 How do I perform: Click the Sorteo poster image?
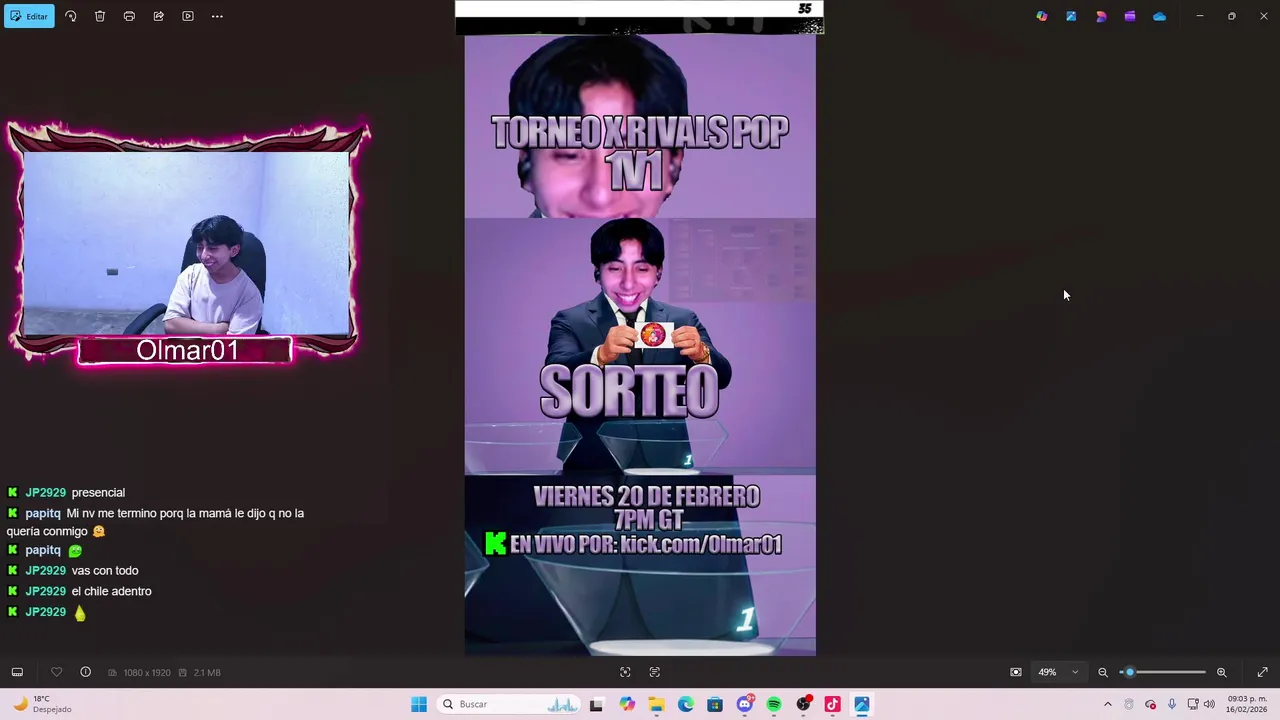click(640, 345)
